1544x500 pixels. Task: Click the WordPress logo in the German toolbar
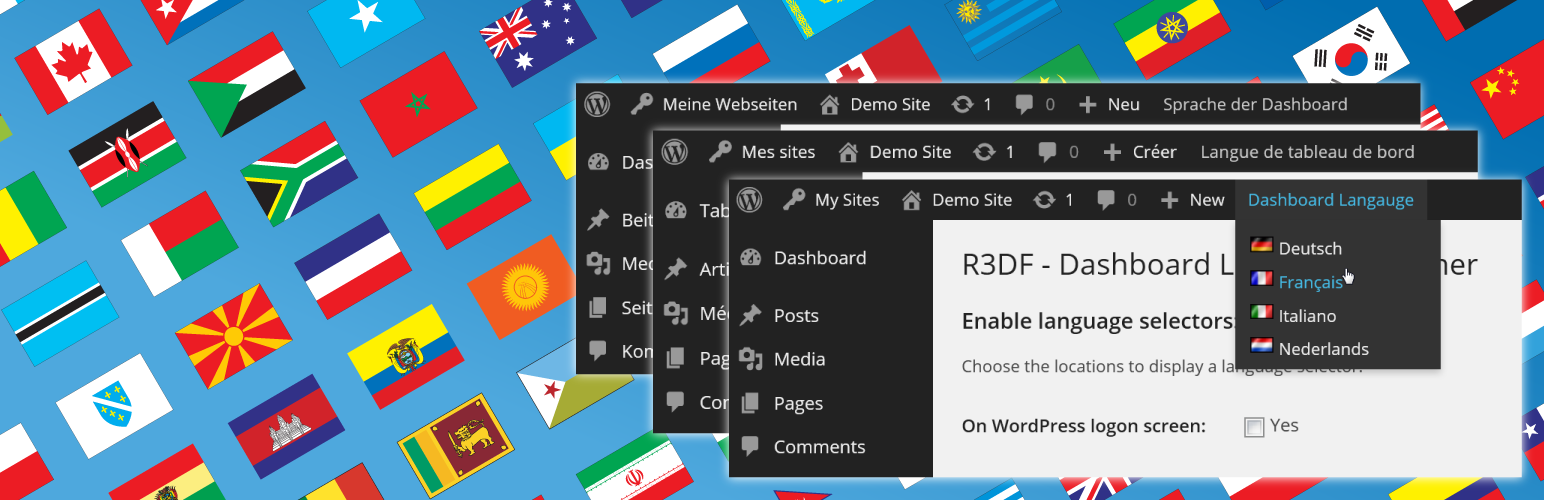point(597,104)
